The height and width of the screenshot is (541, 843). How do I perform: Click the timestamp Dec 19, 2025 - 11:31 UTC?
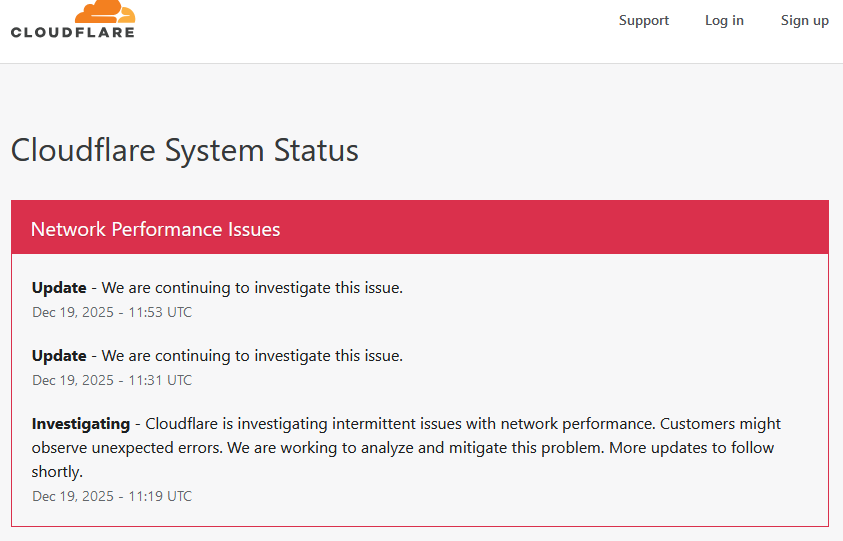tap(112, 380)
